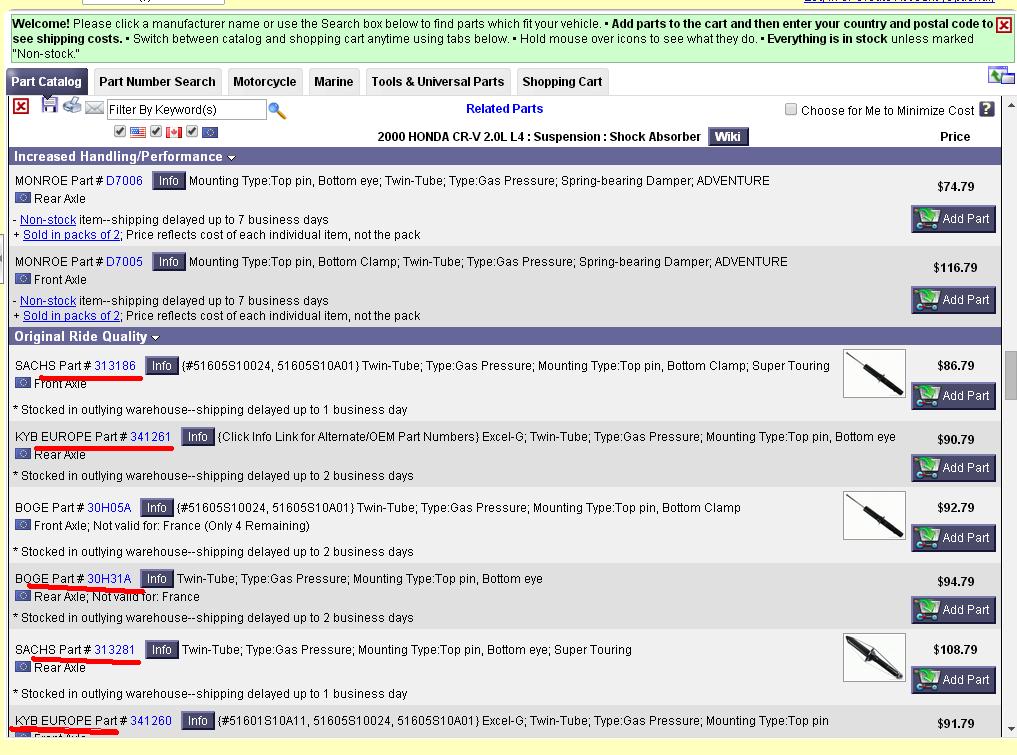
Task: Click Info for Sachs 313281
Action: pyautogui.click(x=162, y=650)
